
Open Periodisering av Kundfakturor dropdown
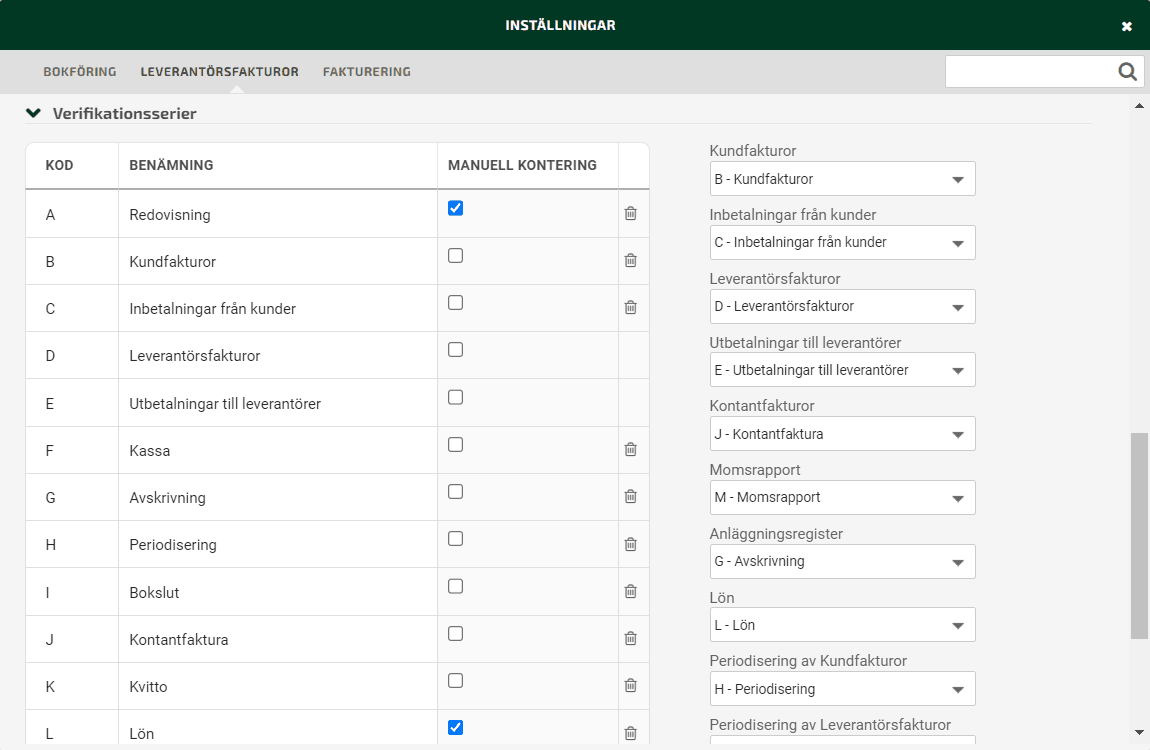pyautogui.click(x=842, y=689)
